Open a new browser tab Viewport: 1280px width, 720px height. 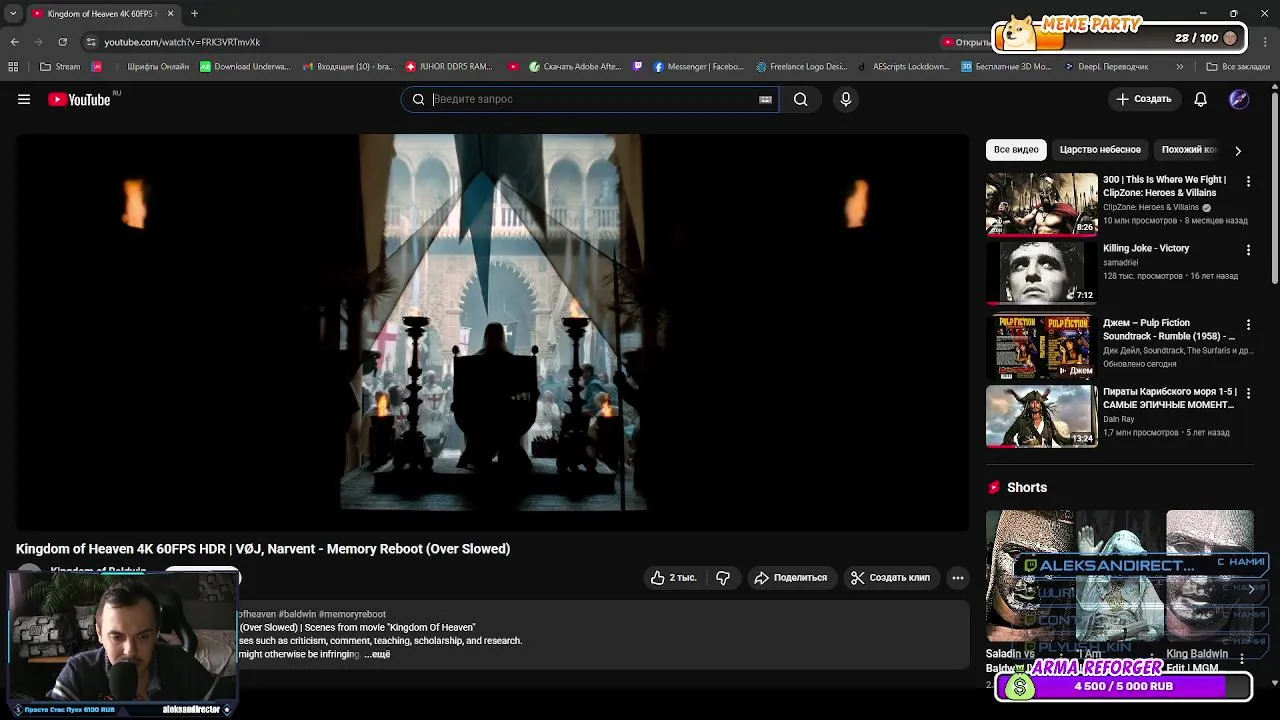(194, 13)
